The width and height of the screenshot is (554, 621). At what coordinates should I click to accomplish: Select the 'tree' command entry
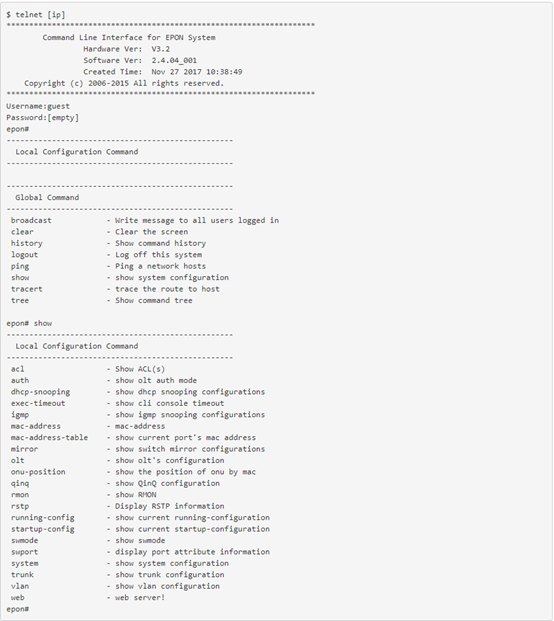(x=20, y=300)
